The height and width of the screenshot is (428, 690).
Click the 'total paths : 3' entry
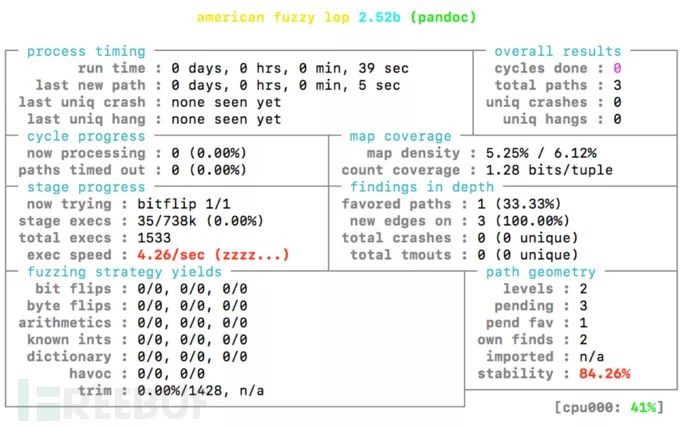558,85
